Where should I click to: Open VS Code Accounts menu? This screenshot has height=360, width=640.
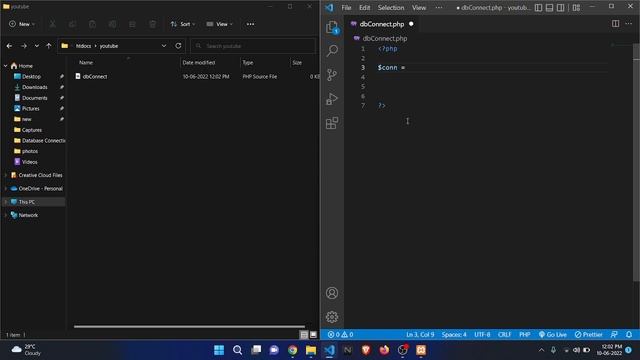pos(332,293)
